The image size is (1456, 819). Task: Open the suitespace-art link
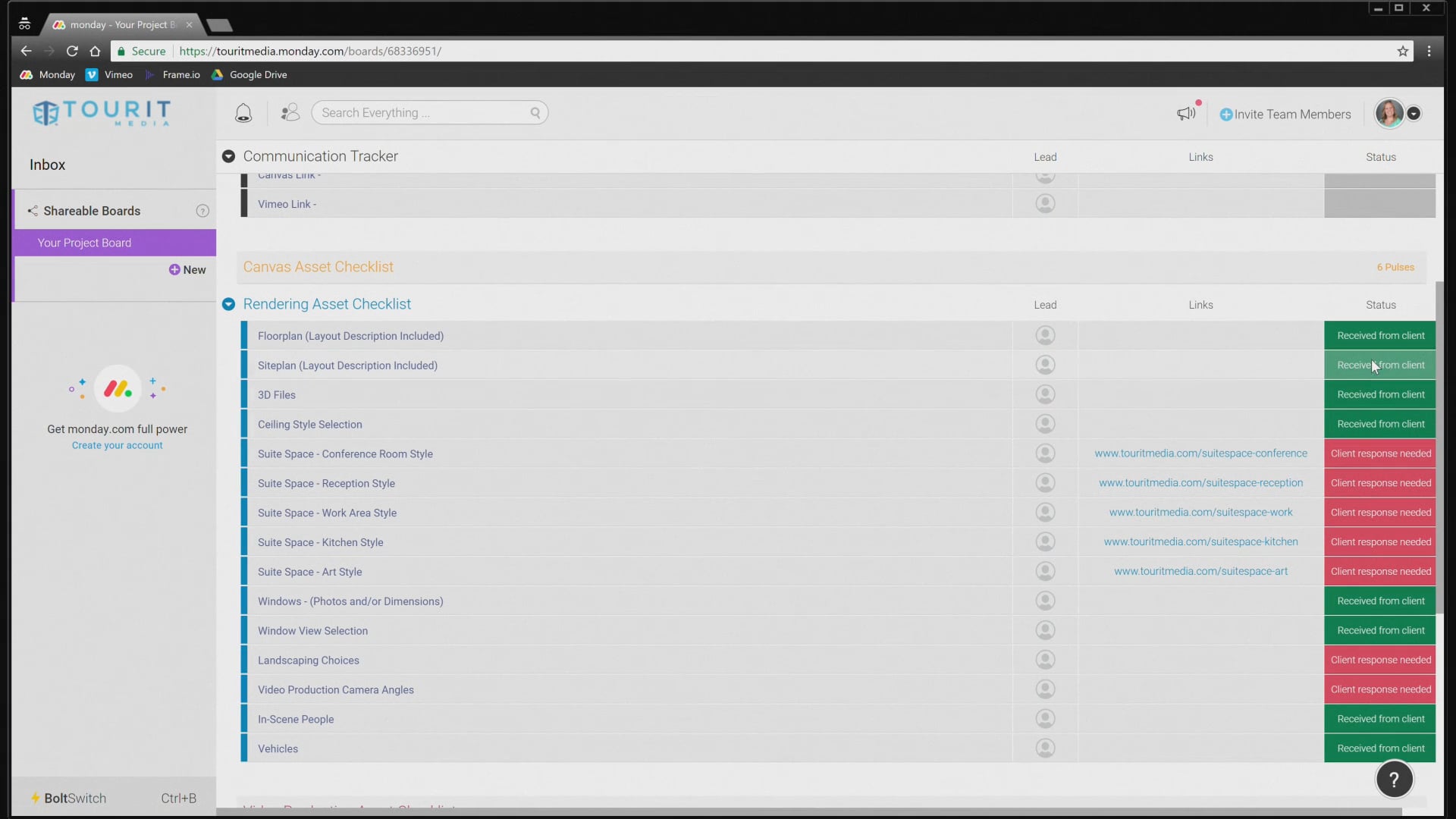(1200, 571)
